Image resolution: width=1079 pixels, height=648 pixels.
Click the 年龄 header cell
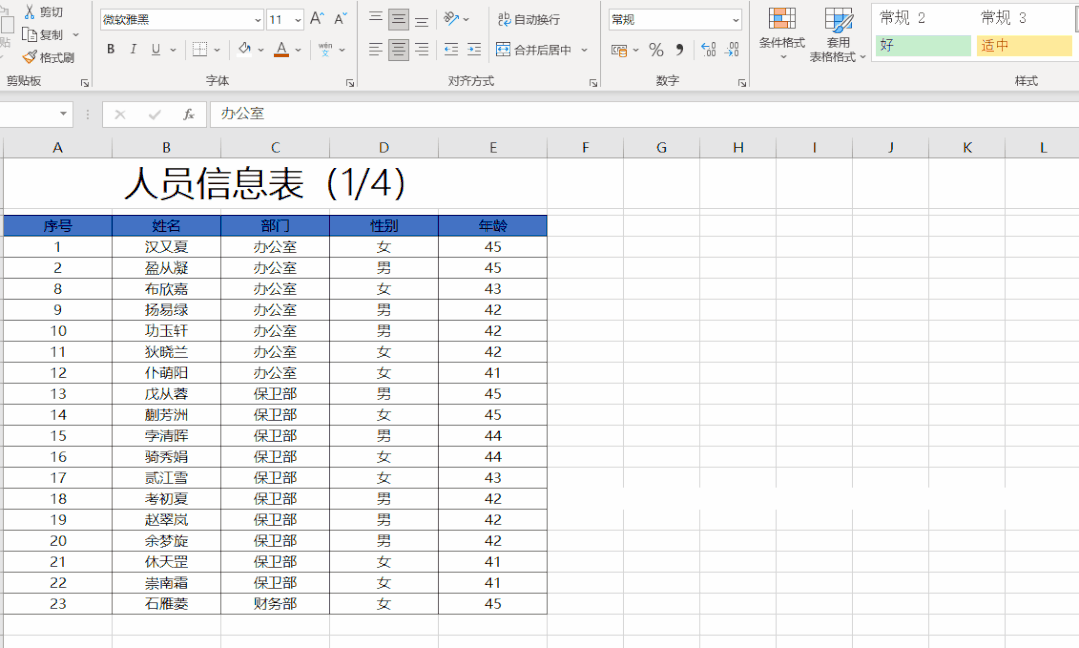point(493,226)
